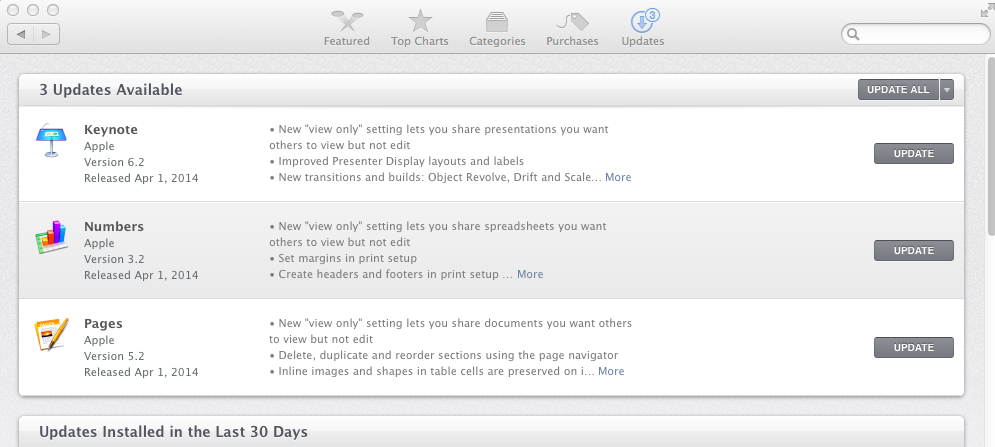Screen dimensions: 995x447
Task: Click the Numbers app icon
Action: coord(51,238)
